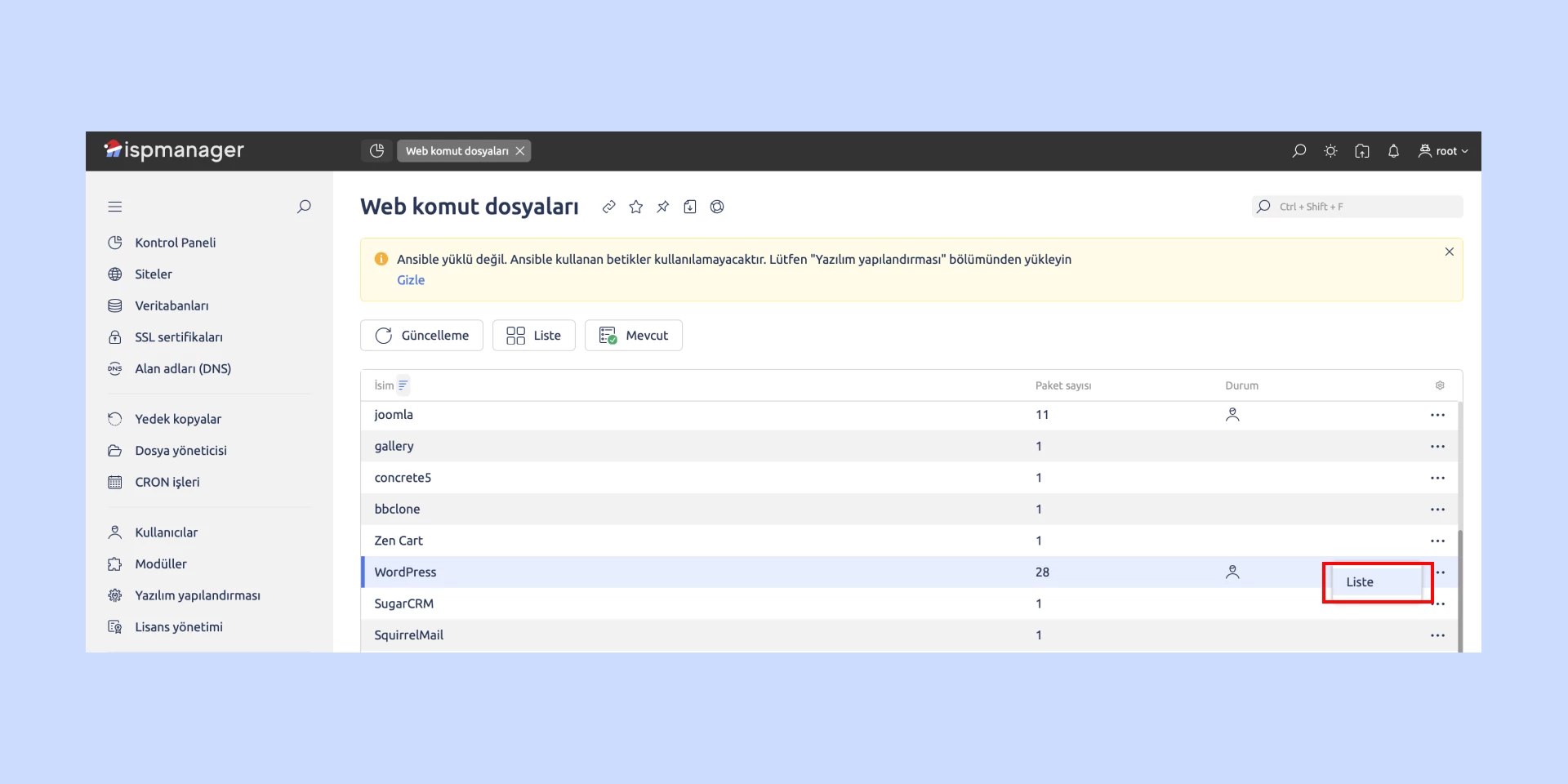The image size is (1568, 784).
Task: Click the table vertical scrollbar
Action: point(1459,591)
